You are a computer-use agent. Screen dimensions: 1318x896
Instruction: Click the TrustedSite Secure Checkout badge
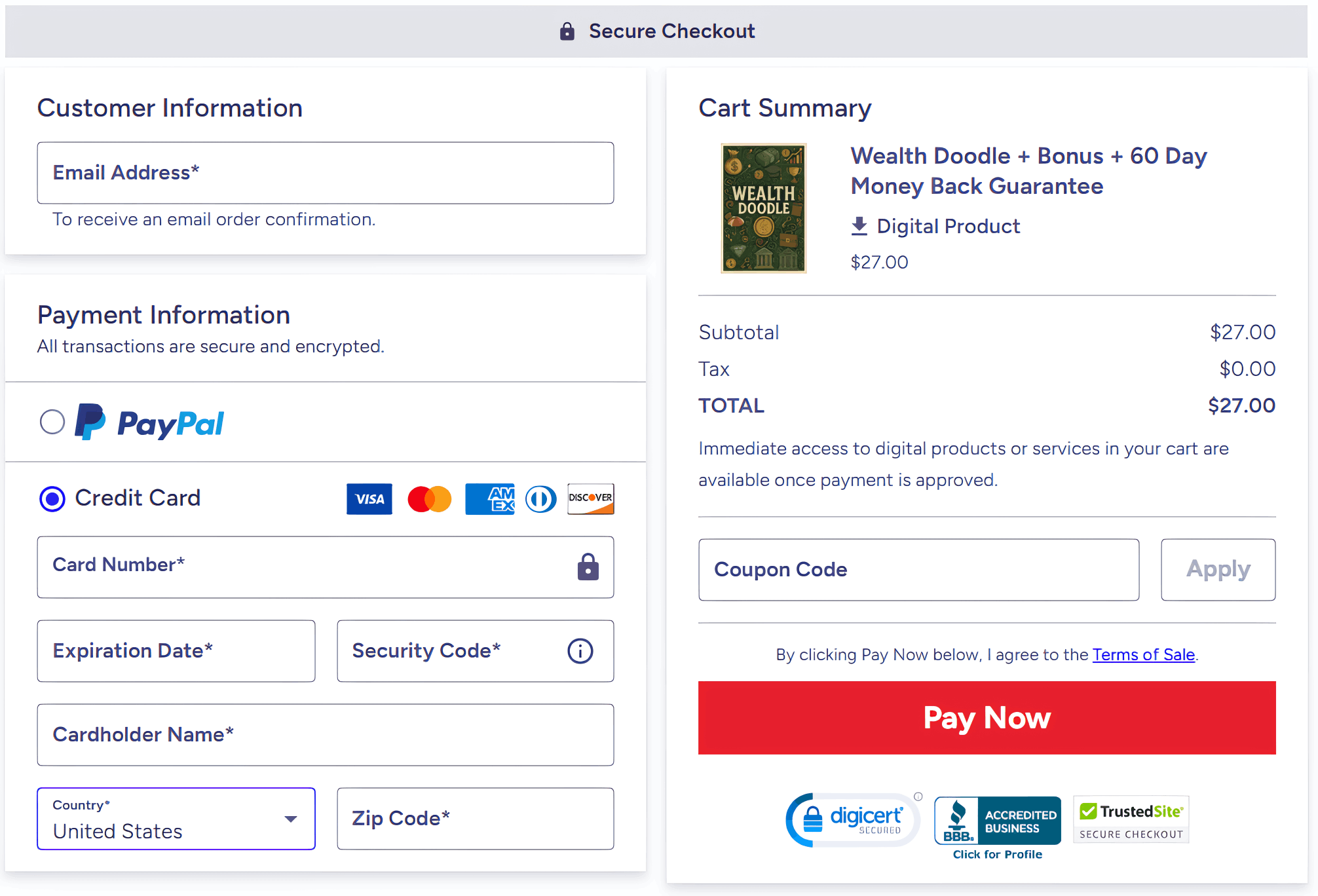pos(1131,819)
